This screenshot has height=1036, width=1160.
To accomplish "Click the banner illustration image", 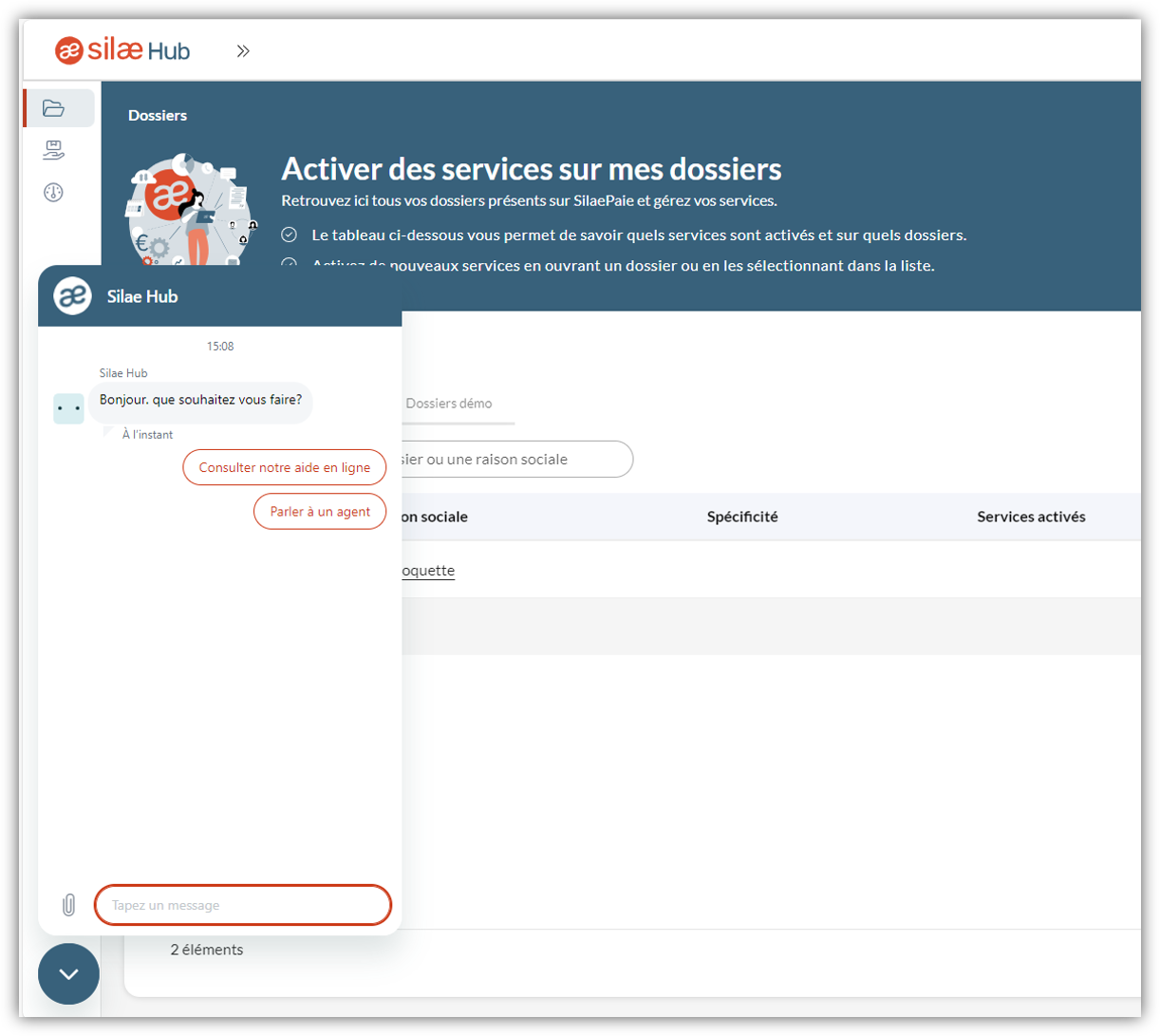I will pyautogui.click(x=192, y=211).
